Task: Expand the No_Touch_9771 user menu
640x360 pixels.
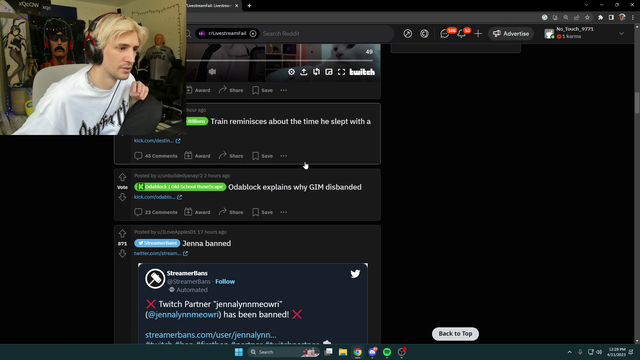Action: tap(585, 33)
